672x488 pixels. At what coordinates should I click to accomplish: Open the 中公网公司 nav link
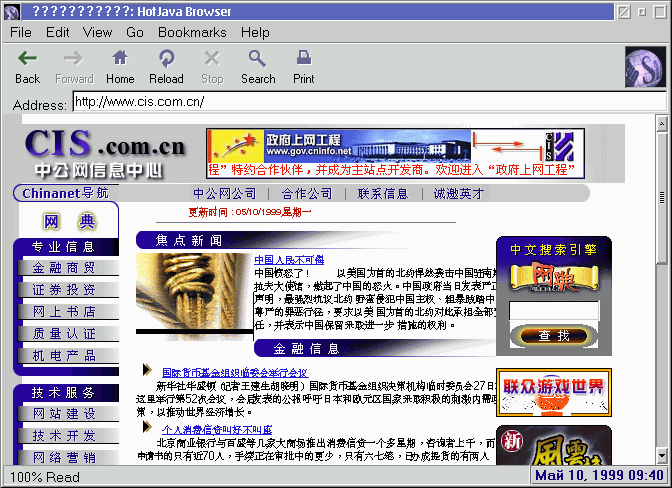tap(225, 194)
